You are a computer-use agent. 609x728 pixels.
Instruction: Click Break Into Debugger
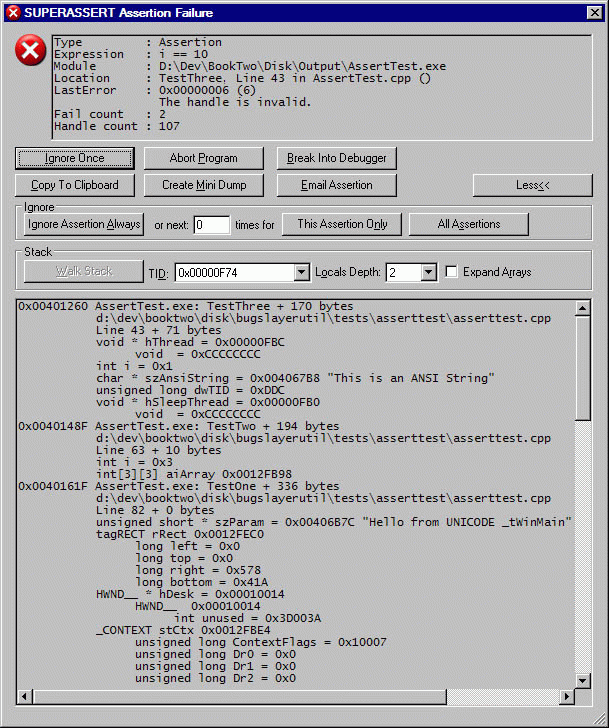click(336, 158)
